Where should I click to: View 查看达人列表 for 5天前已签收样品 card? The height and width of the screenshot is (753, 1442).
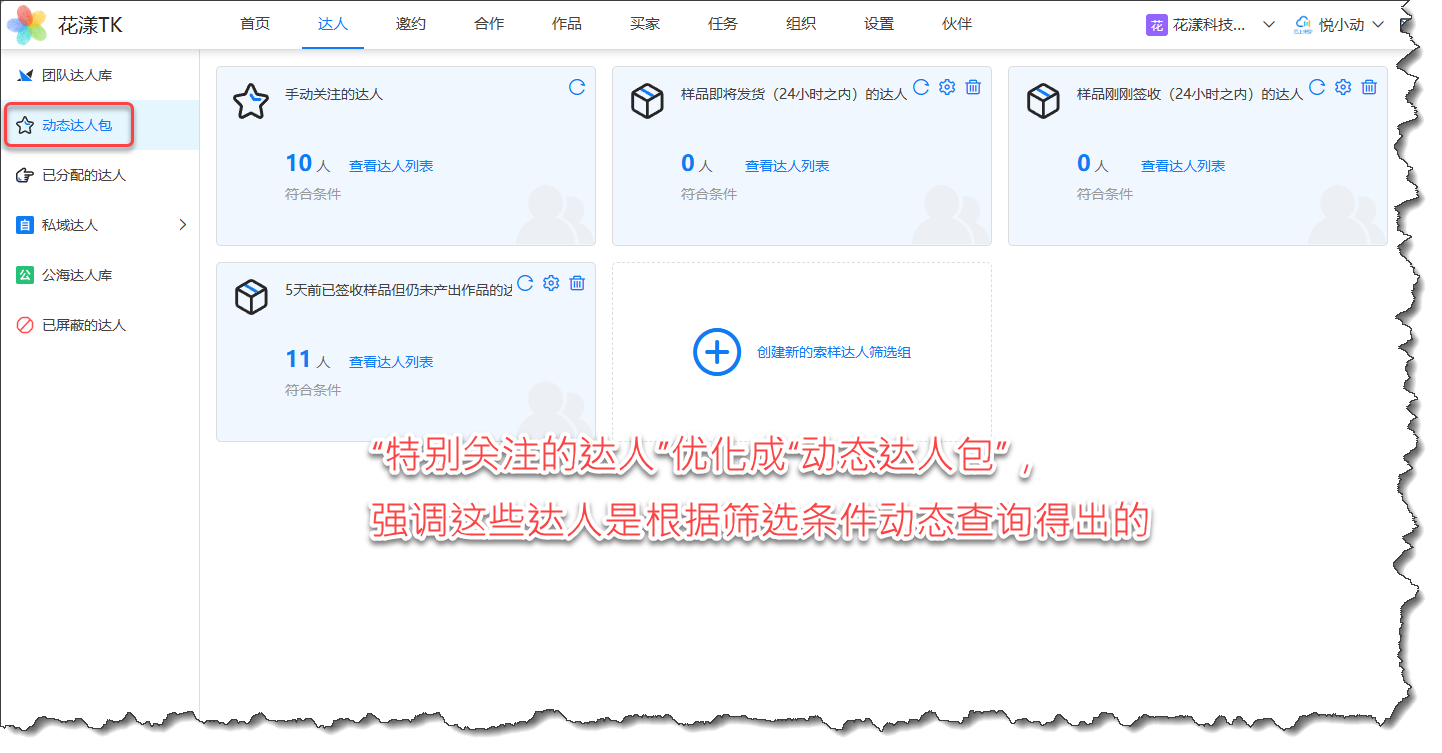[390, 362]
